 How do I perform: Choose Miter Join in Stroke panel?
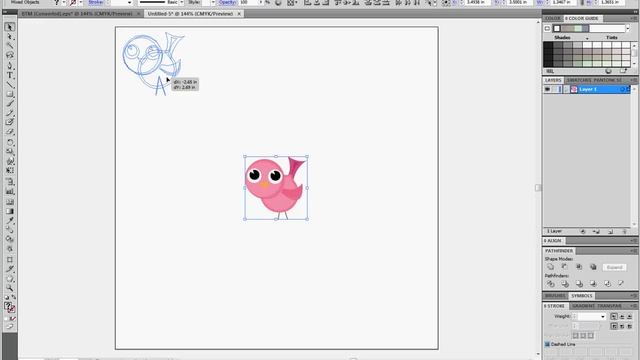click(x=614, y=326)
